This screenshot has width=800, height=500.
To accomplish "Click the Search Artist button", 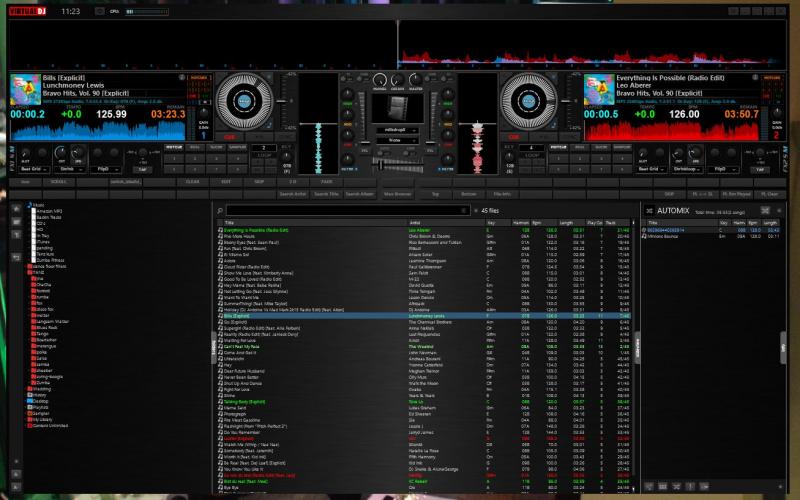I will pyautogui.click(x=293, y=194).
